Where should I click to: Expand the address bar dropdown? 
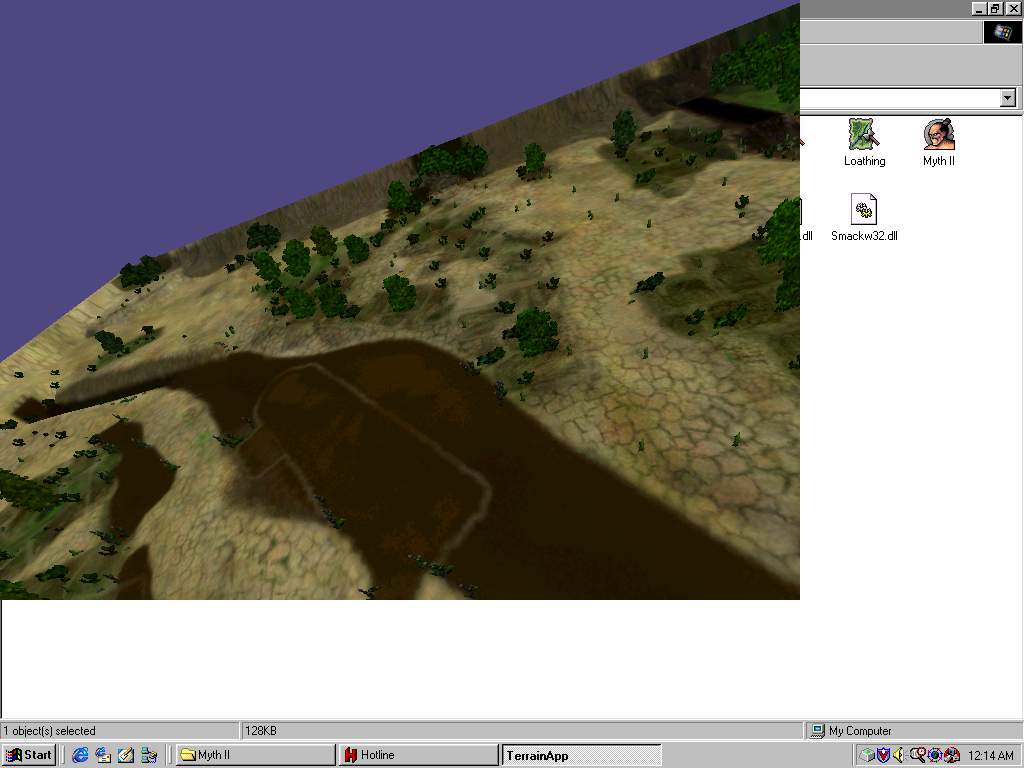click(1007, 97)
